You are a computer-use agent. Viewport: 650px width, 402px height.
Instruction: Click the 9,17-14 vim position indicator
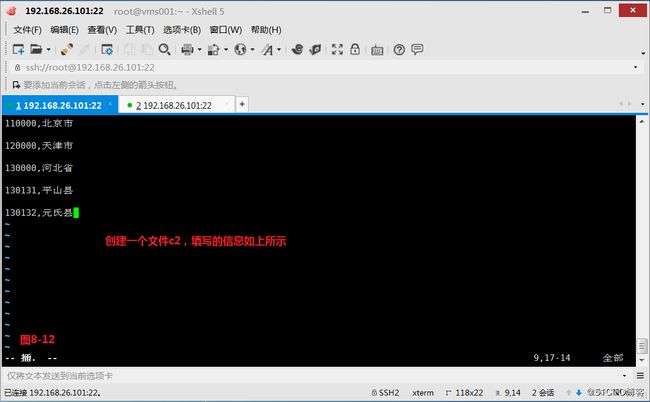pyautogui.click(x=552, y=358)
